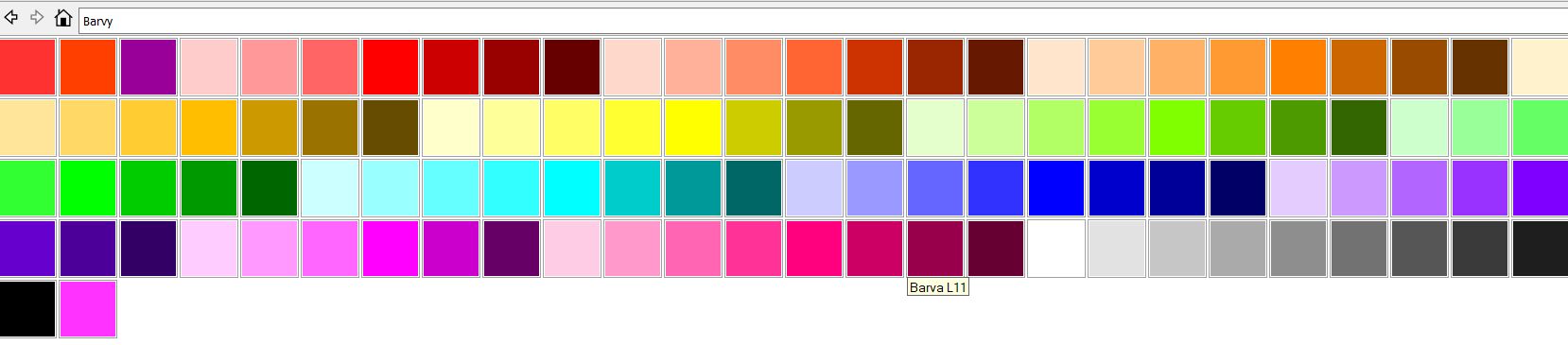Choose the bright cyan swatch
This screenshot has width=1568, height=345.
[x=572, y=188]
